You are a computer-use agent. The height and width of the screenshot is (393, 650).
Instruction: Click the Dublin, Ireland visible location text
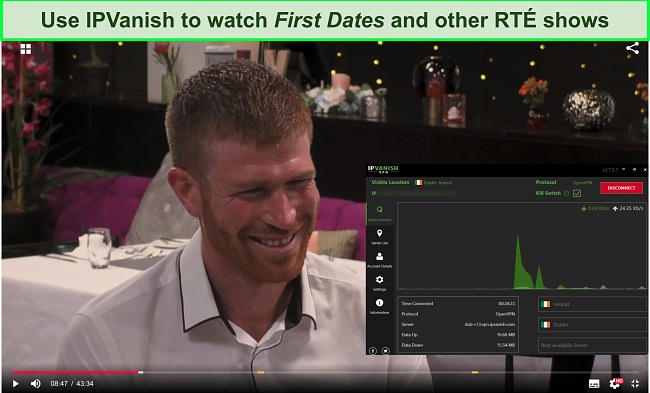pos(438,182)
